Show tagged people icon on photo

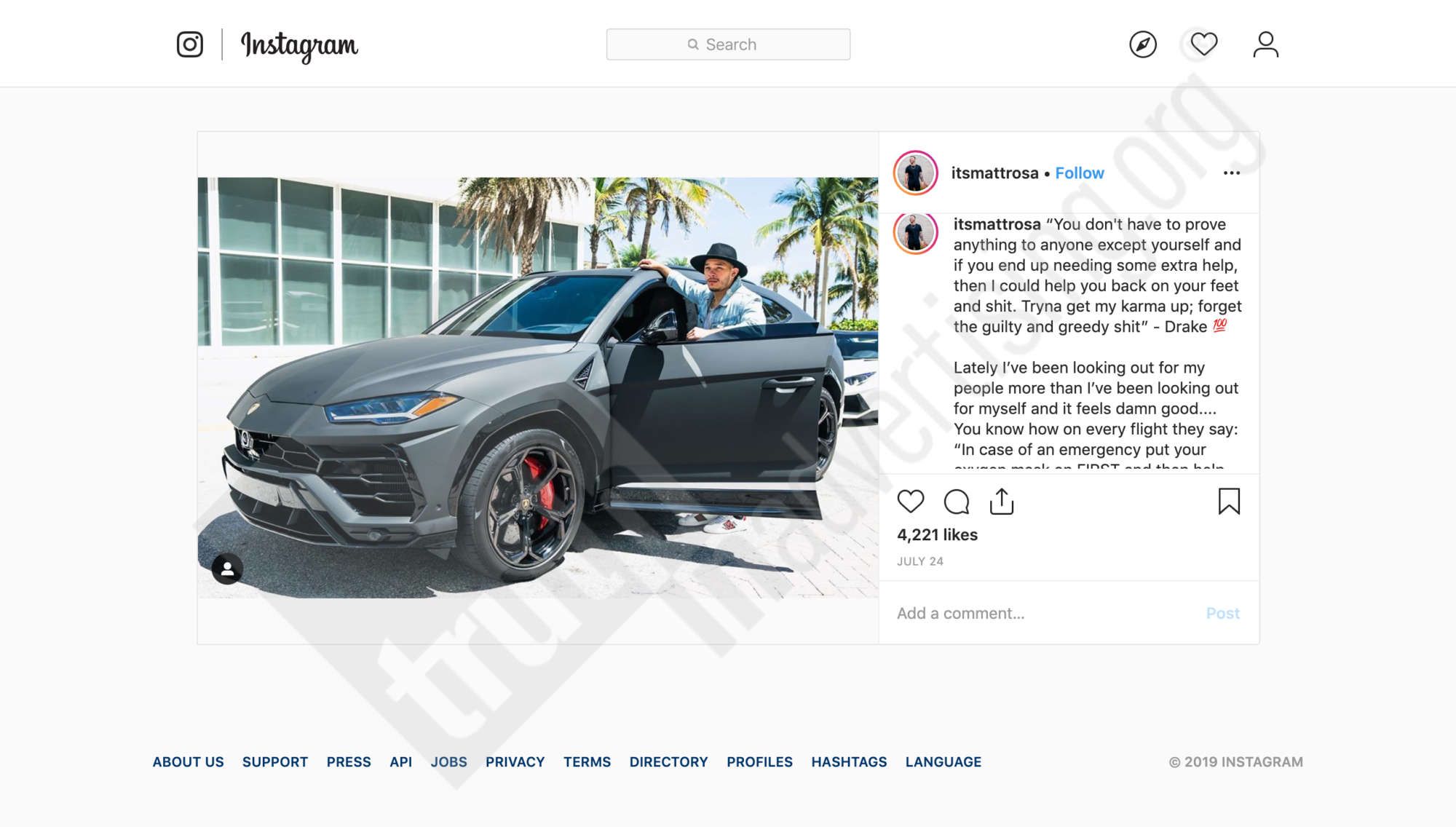[227, 569]
